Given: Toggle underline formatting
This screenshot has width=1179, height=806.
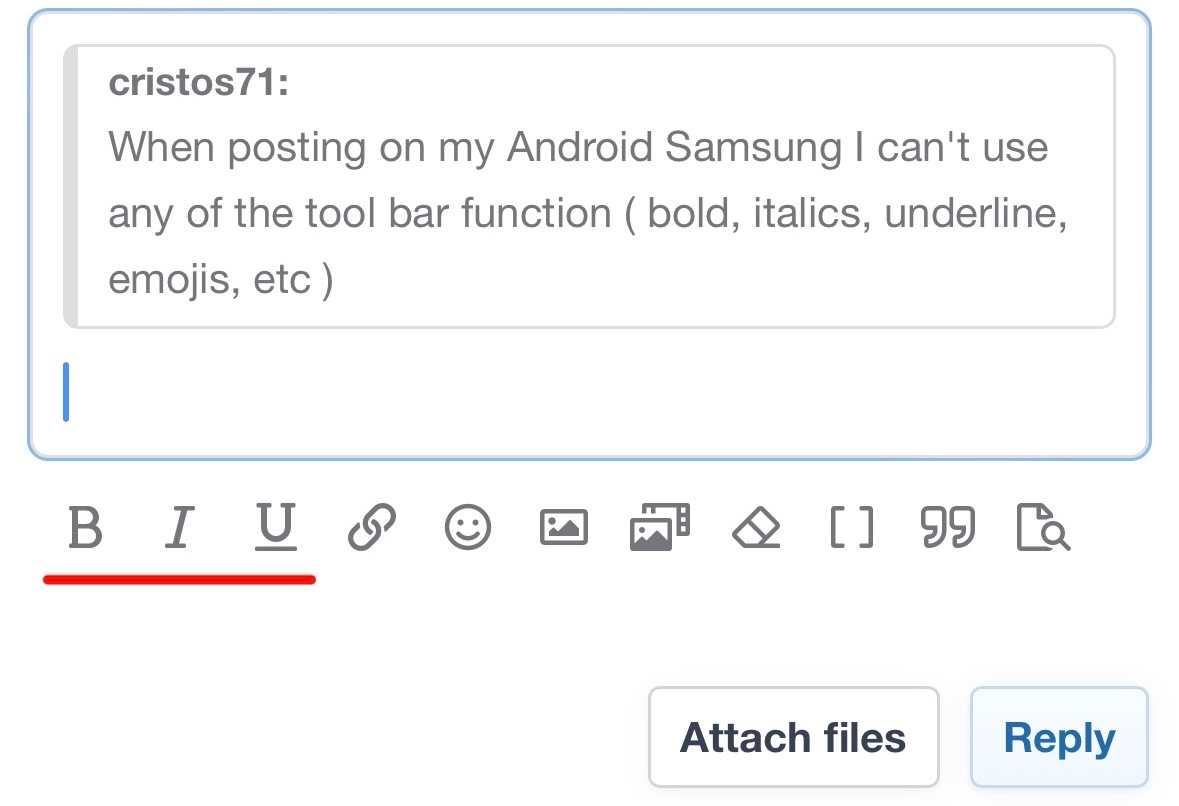Looking at the screenshot, I should click(x=275, y=527).
